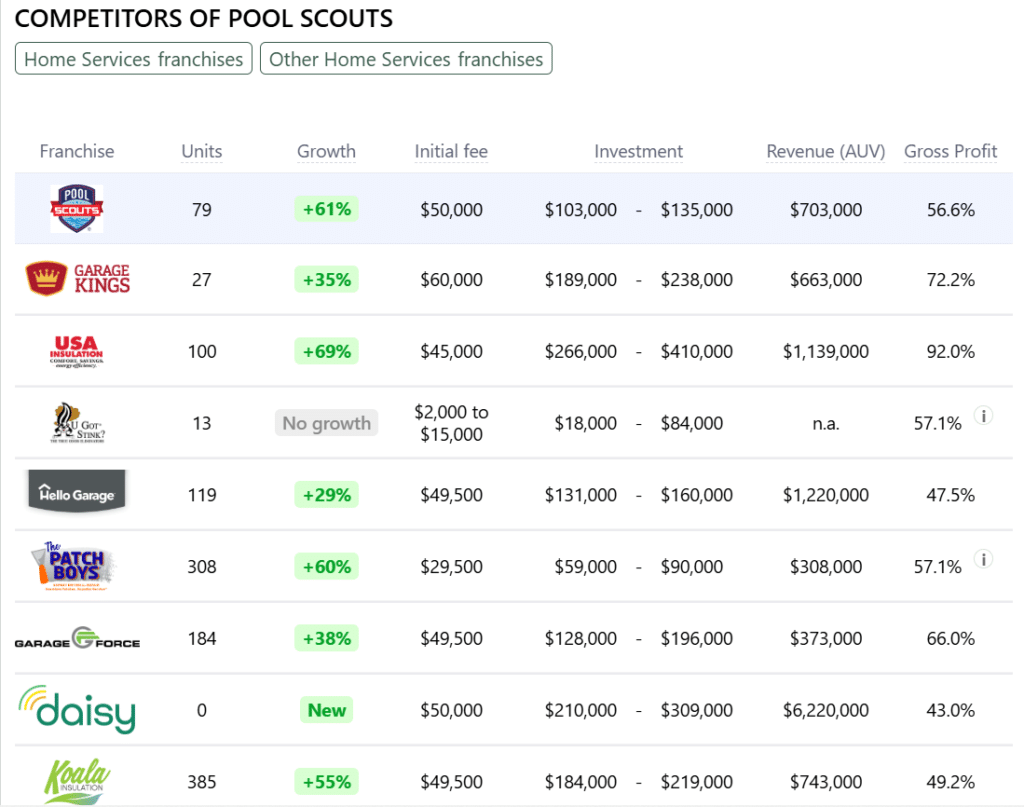Select the $29,500 initial fee cell
This screenshot has width=1024, height=807.
click(x=451, y=567)
